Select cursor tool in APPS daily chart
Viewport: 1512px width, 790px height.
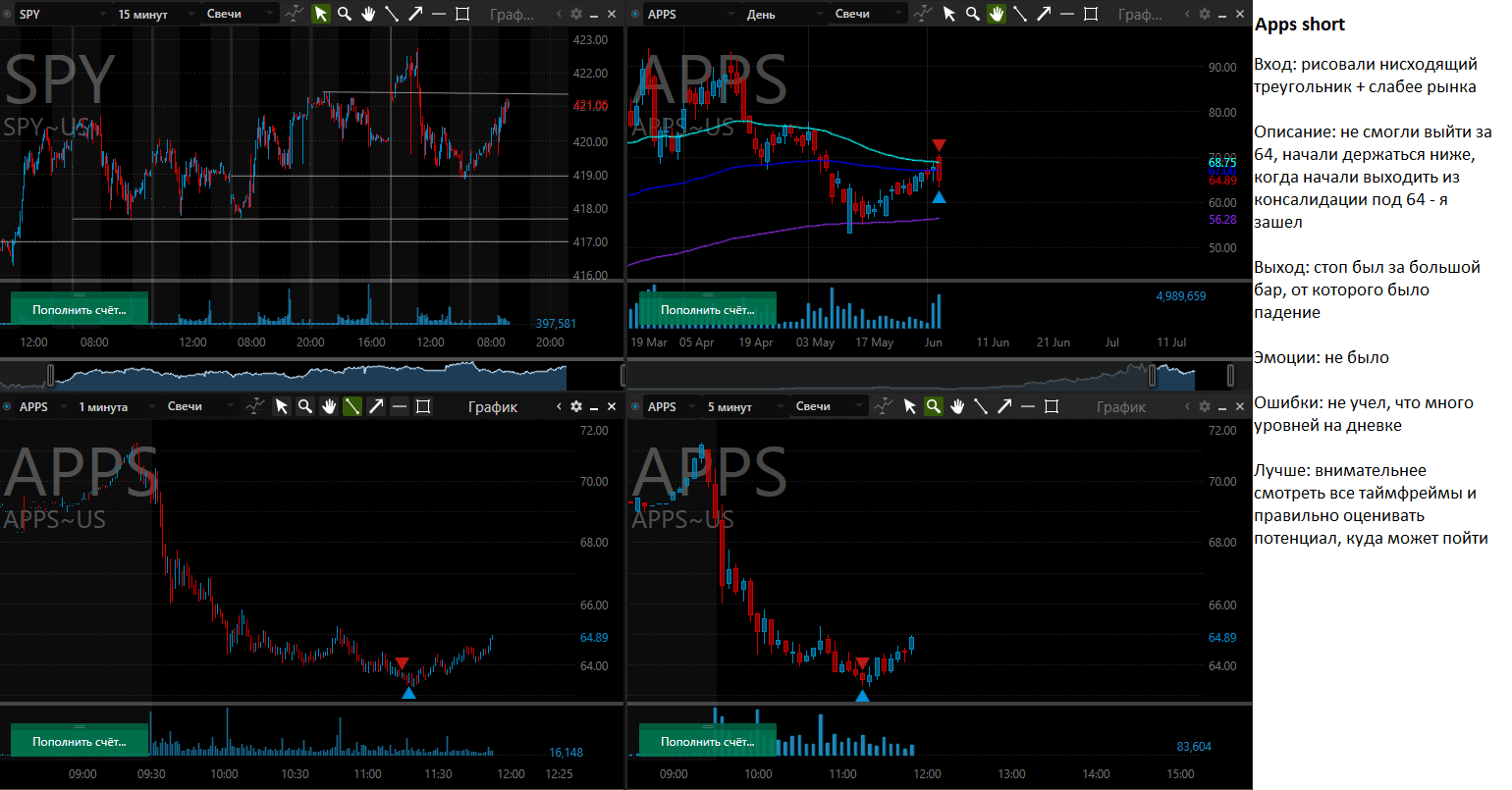coord(949,14)
